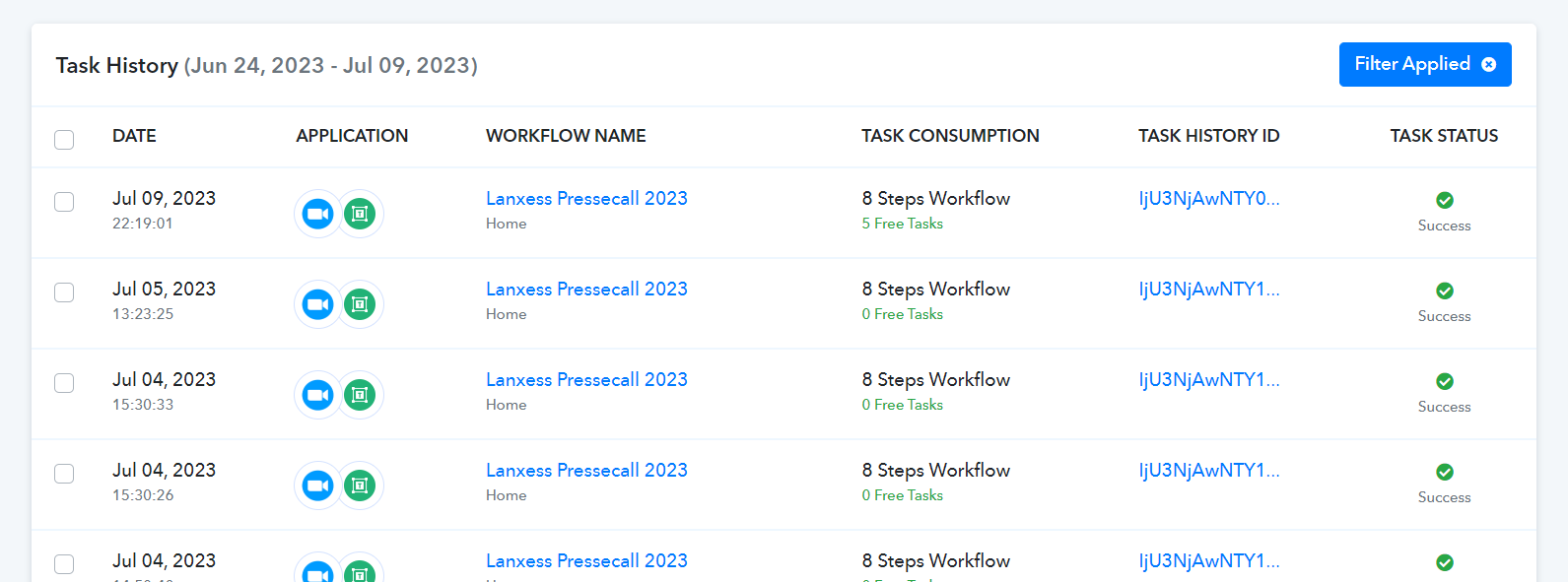
Task: Tick the select-all checkbox in the table header
Action: [x=64, y=139]
